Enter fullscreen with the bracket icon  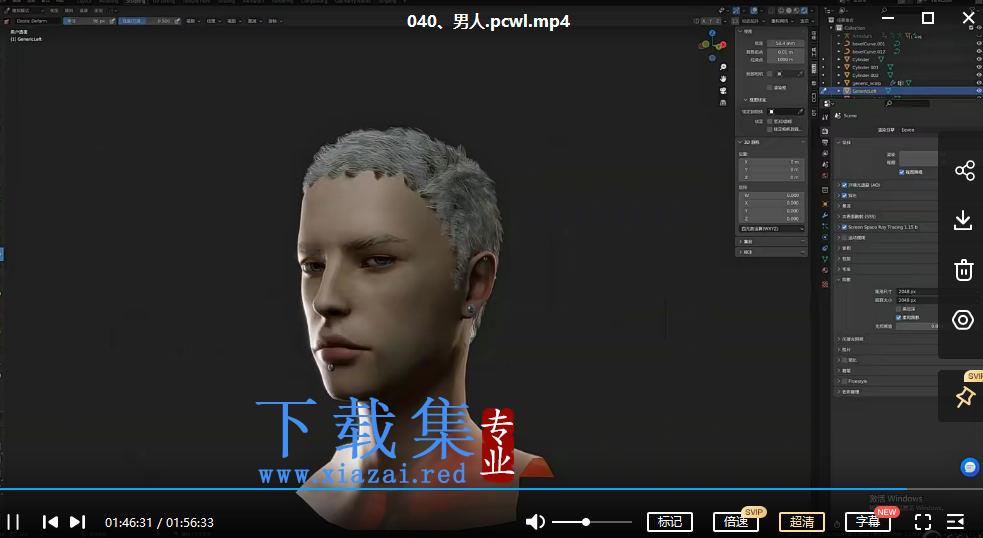922,522
